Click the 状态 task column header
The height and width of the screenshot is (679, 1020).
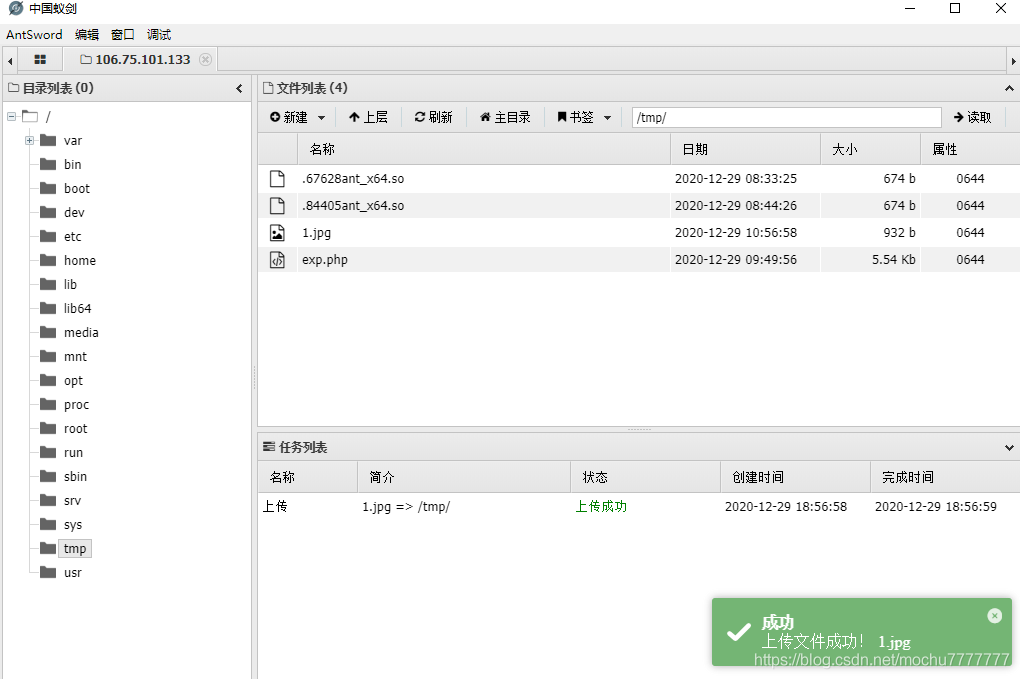[x=645, y=477]
